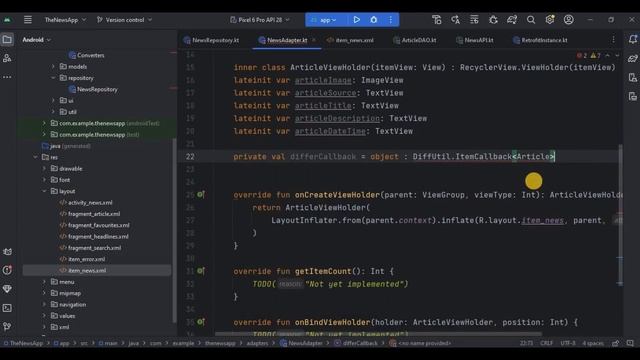Image resolution: width=640 pixels, height=360 pixels.
Task: Switch to NewsAPI.kt tab
Action: pyautogui.click(x=475, y=40)
